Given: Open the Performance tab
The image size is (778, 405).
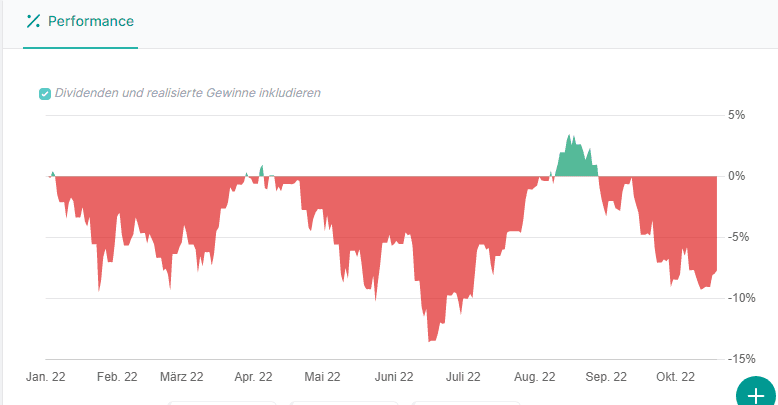Looking at the screenshot, I should click(x=80, y=22).
